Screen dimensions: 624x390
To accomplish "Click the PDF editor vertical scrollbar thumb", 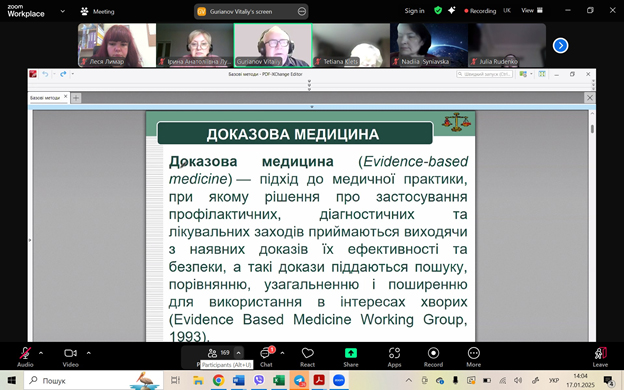I will (592, 129).
